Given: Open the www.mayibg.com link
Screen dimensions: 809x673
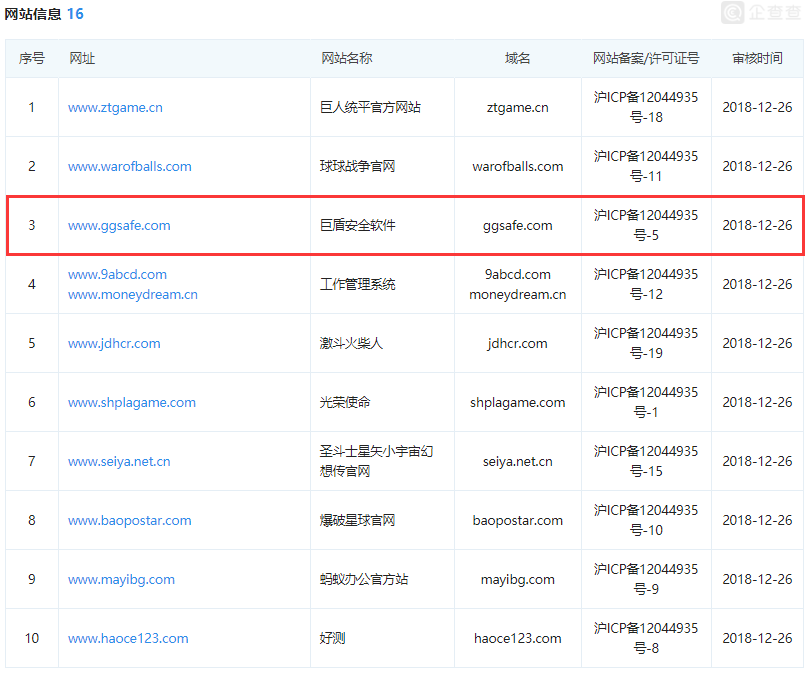Looking at the screenshot, I should (x=121, y=579).
